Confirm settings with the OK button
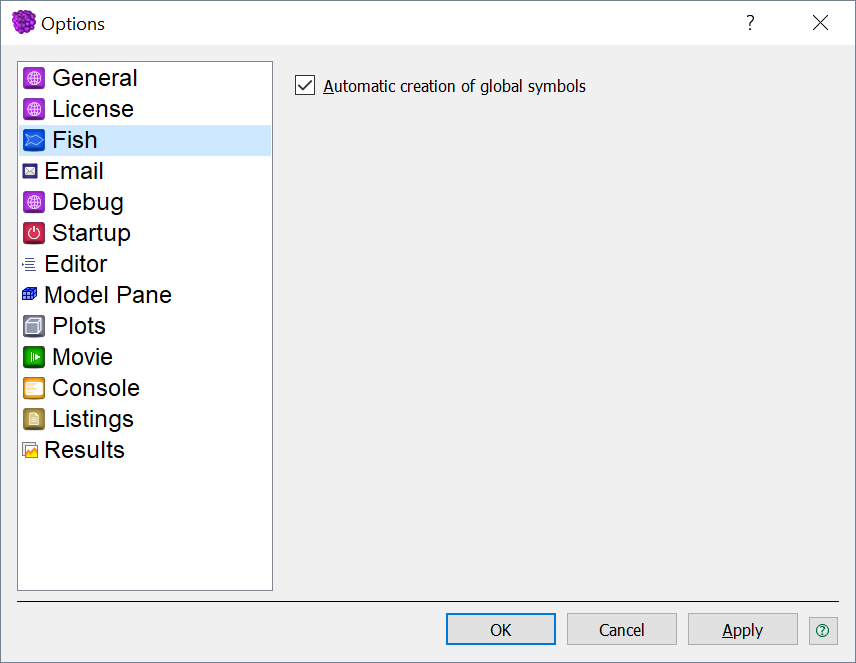856x663 pixels. pyautogui.click(x=501, y=630)
